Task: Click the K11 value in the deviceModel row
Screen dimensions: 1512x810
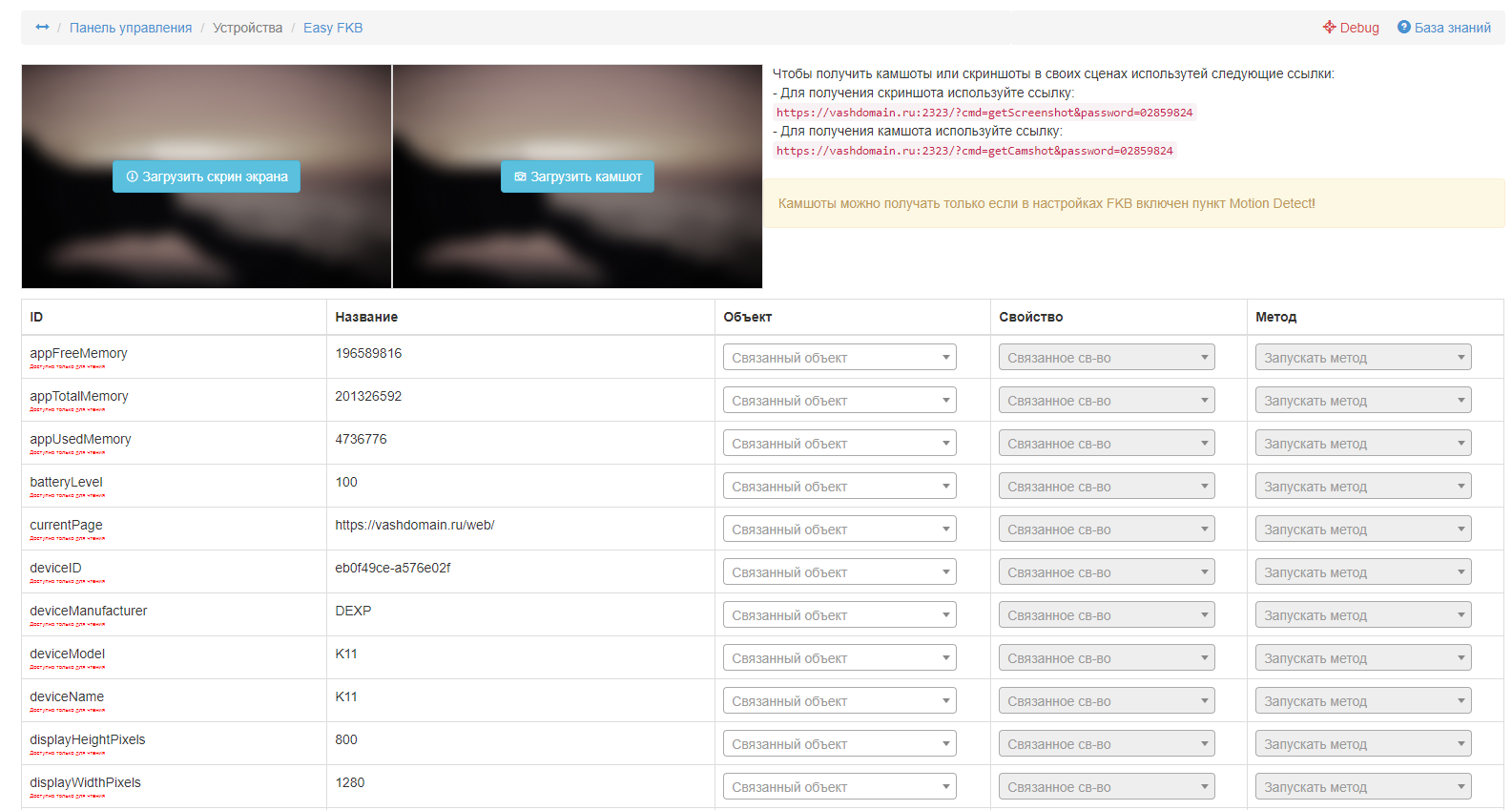Action: [346, 654]
